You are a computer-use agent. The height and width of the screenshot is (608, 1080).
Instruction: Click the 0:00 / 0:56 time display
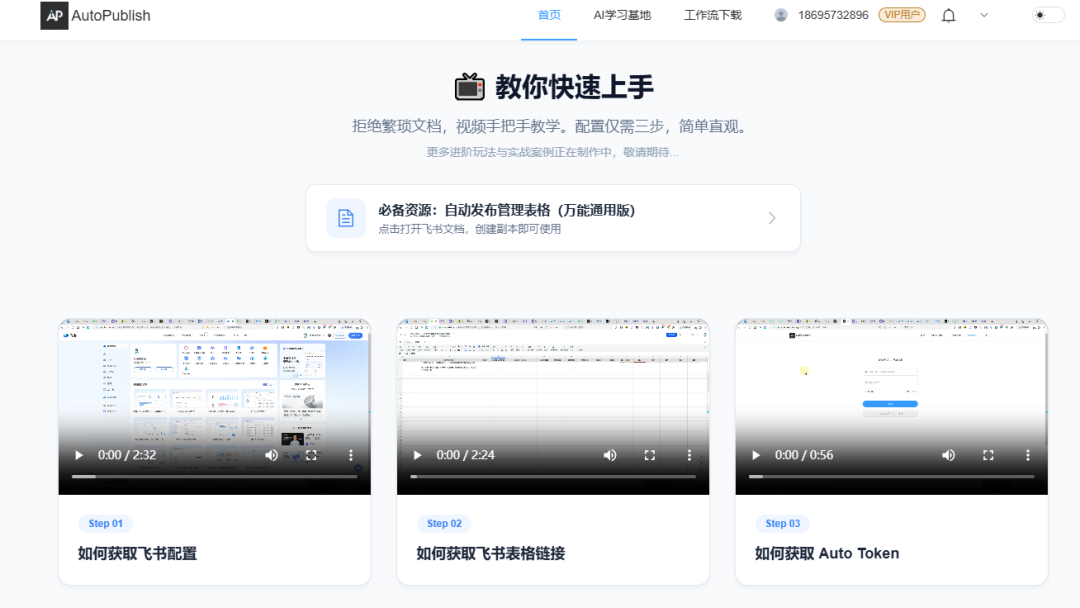click(x=804, y=455)
